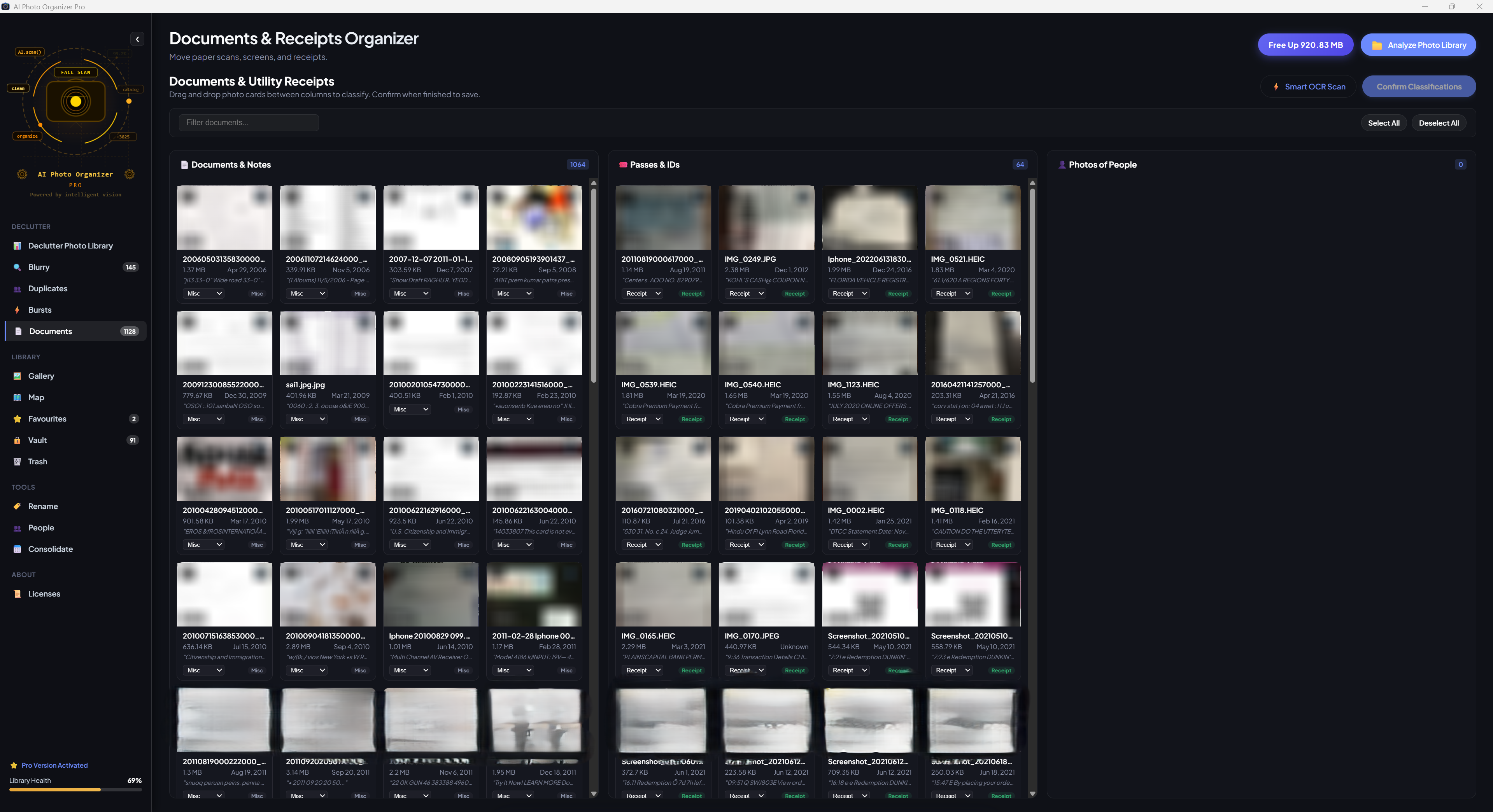Click the Passes & IDs column scrollbar

(1032, 285)
